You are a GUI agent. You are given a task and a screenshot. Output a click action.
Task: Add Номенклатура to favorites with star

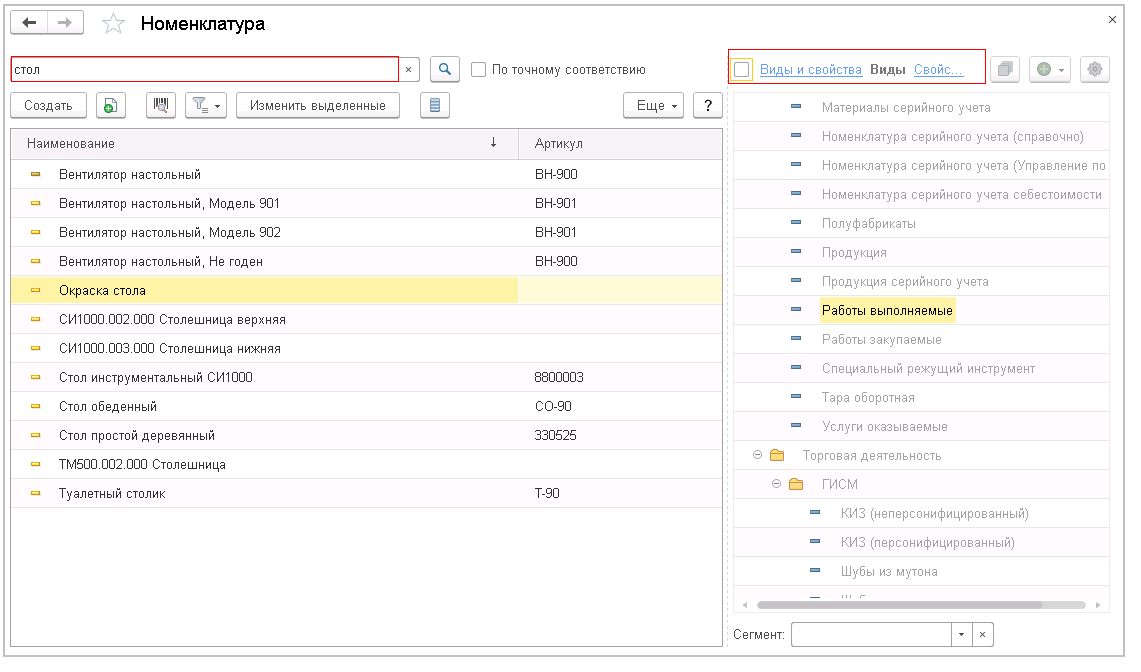[114, 23]
